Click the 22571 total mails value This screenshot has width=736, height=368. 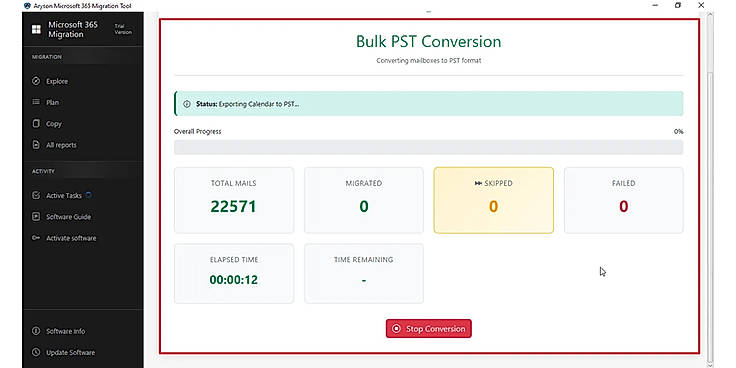[x=233, y=207]
